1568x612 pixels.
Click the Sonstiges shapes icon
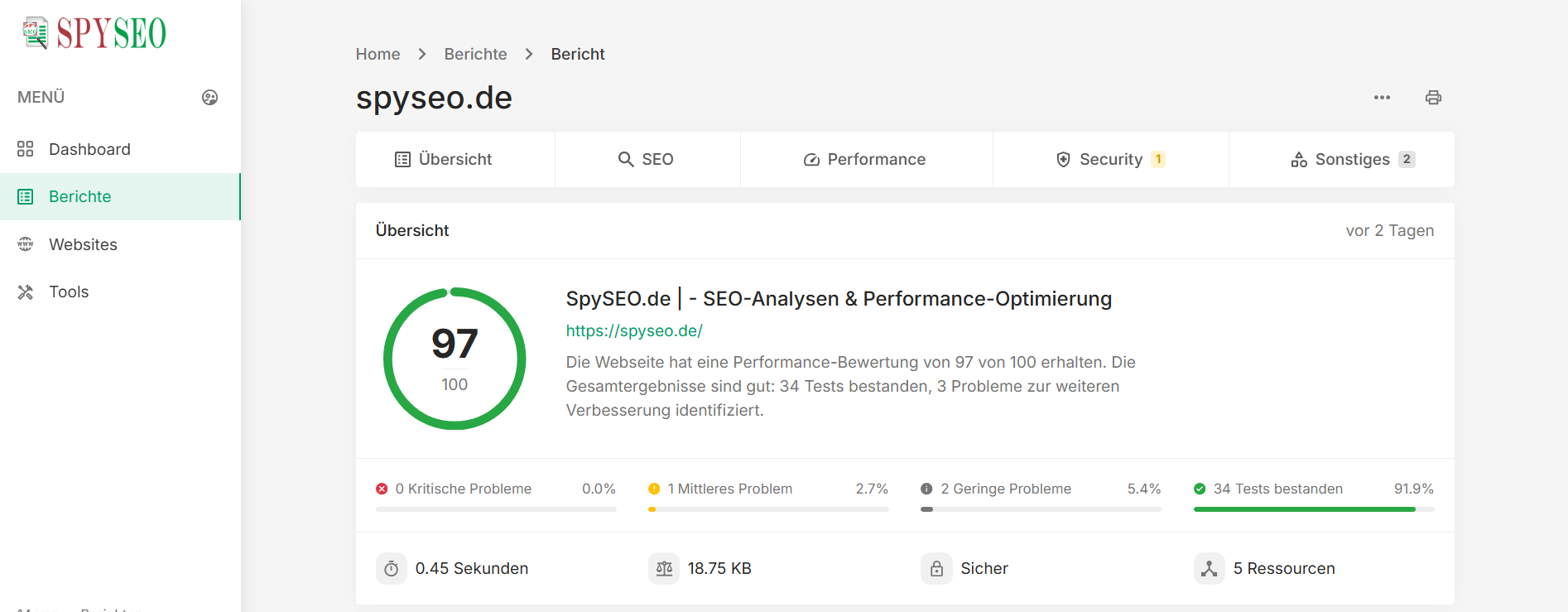[x=1299, y=159]
